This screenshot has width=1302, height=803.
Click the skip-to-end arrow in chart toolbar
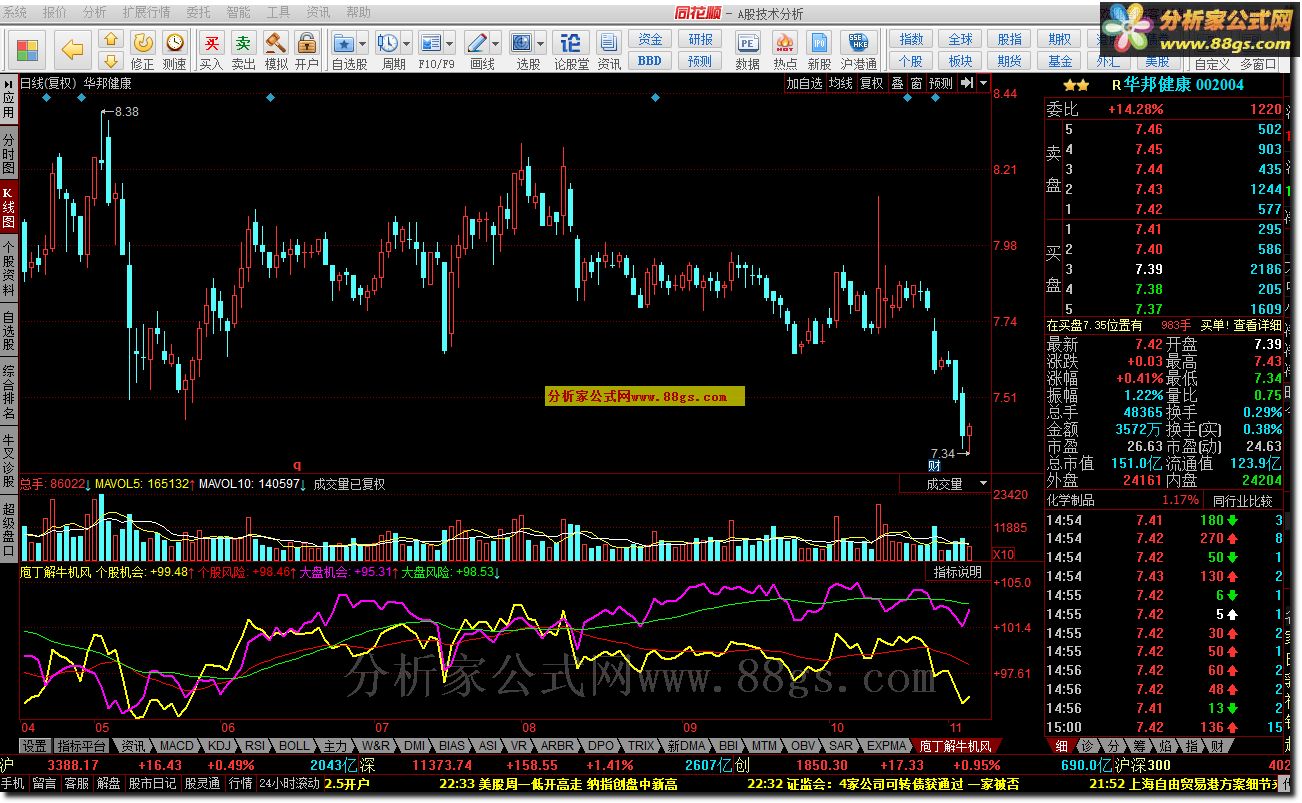966,84
